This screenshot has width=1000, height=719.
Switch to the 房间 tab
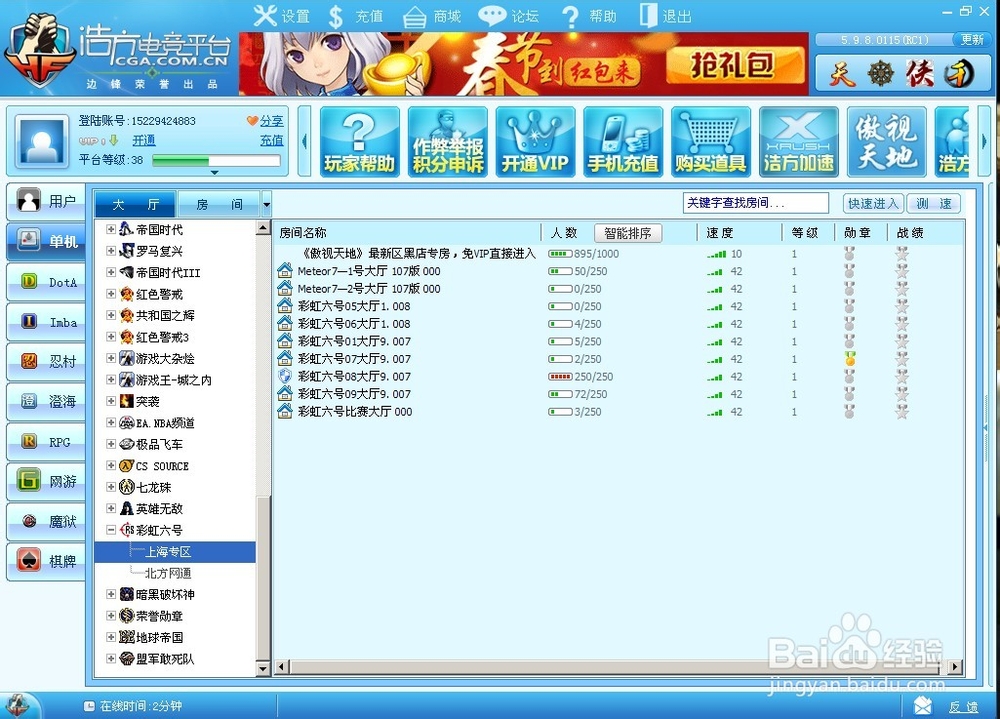click(x=219, y=204)
